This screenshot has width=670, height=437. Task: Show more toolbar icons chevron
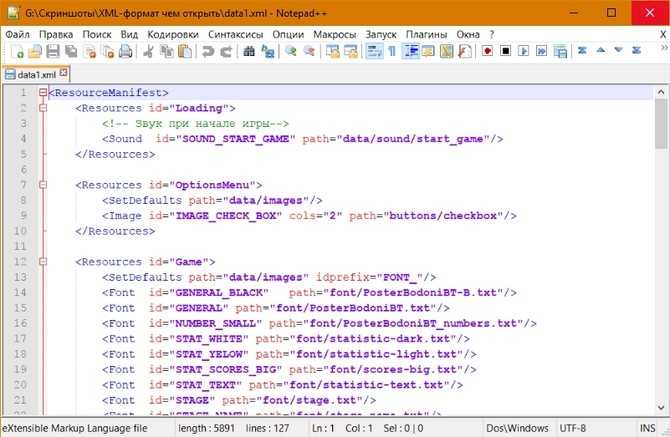coord(664,47)
